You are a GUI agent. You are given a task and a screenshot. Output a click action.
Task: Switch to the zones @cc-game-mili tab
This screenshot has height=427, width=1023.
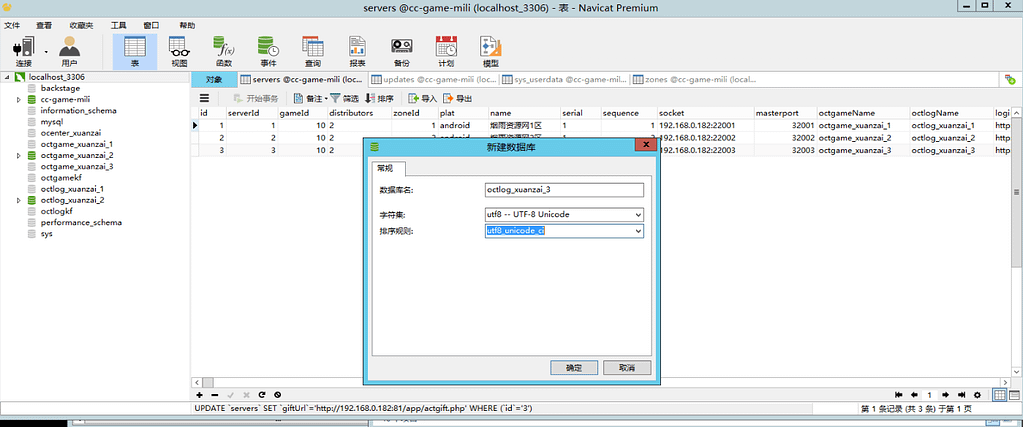click(695, 80)
